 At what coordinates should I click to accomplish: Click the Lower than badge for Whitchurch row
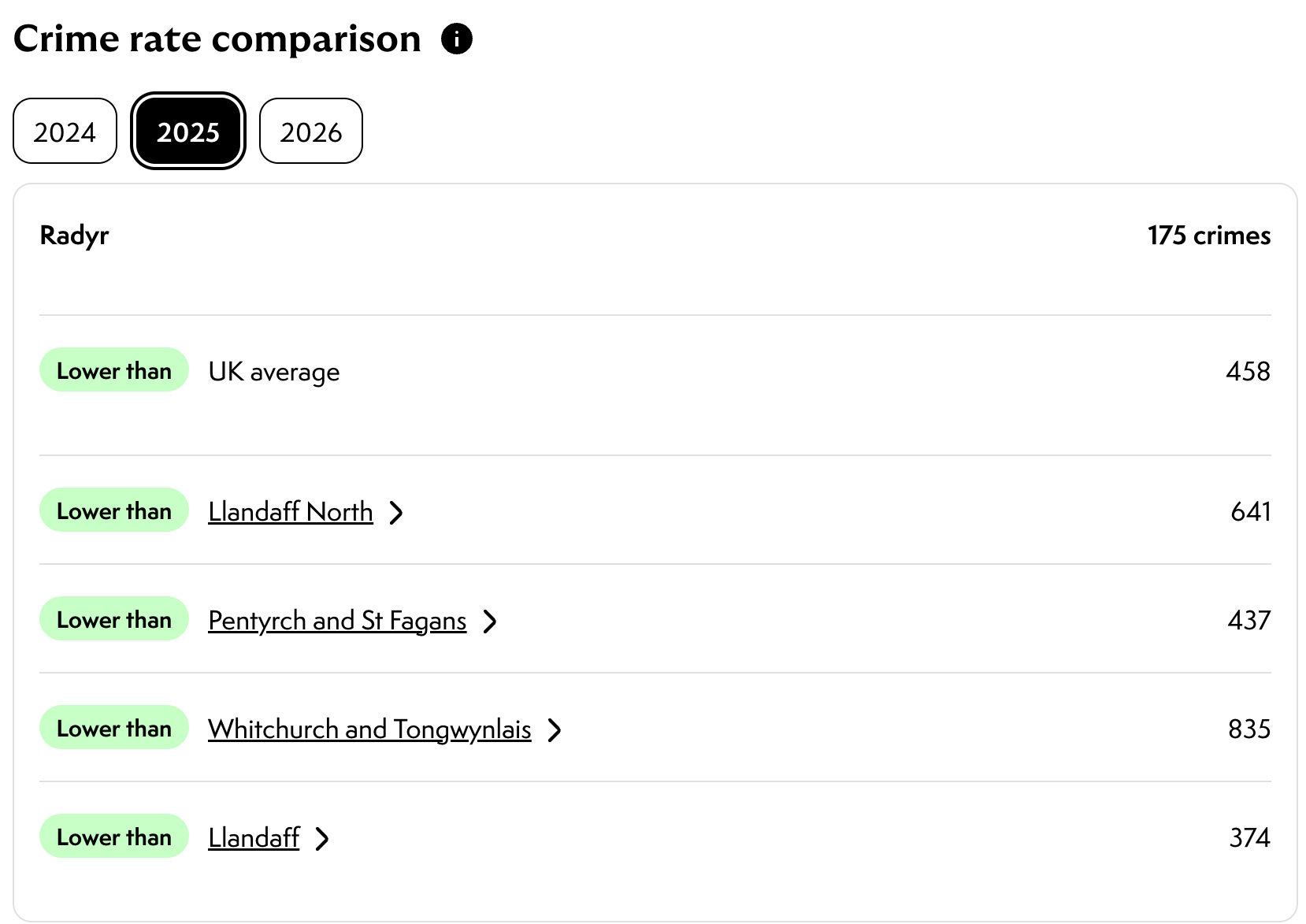114,728
